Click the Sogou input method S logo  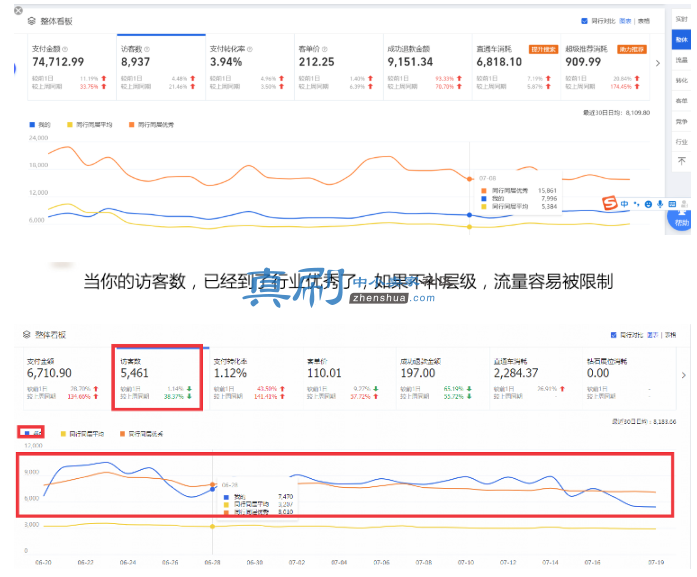[x=609, y=203]
